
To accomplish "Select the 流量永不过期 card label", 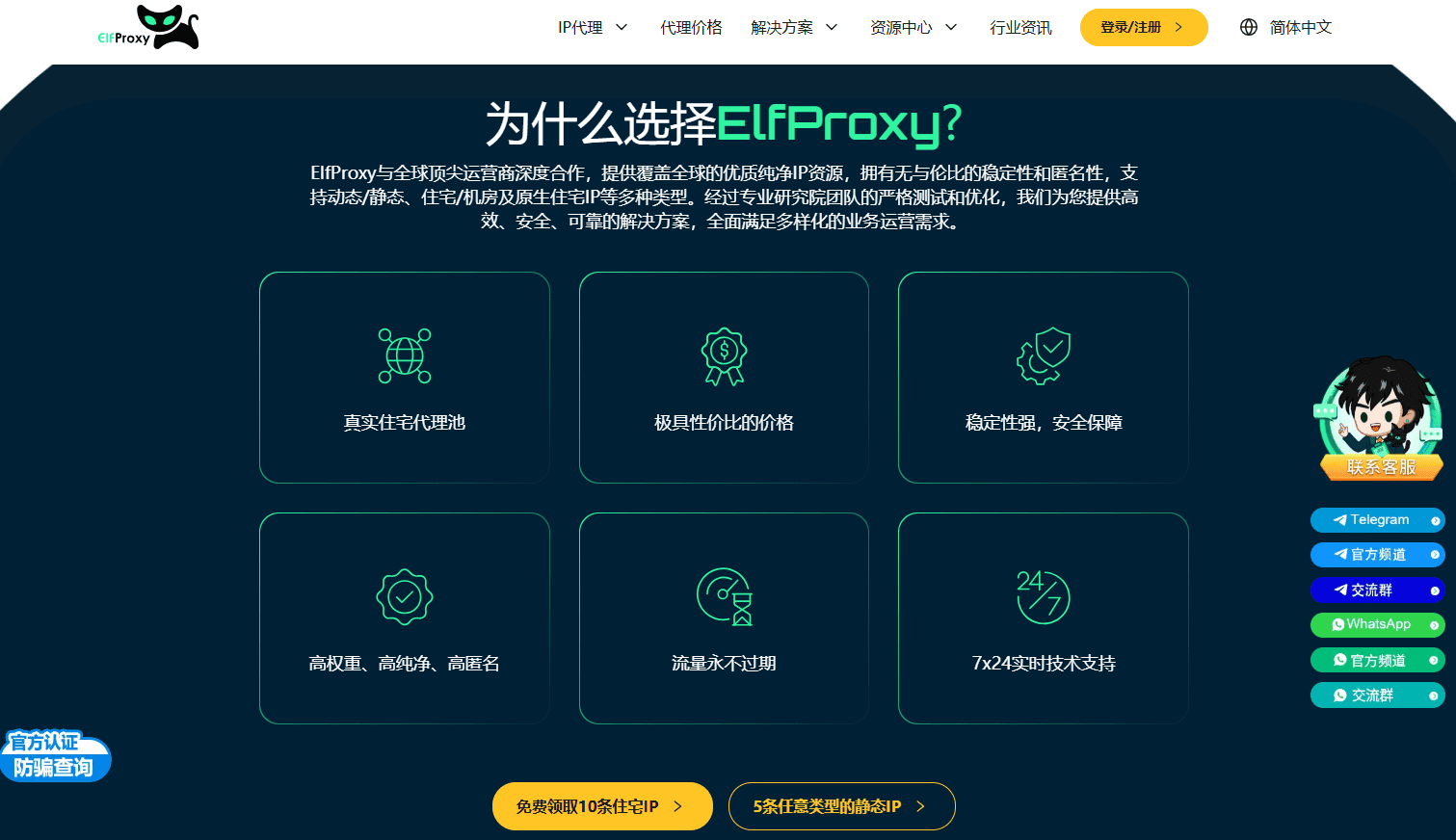I will pyautogui.click(x=724, y=664).
